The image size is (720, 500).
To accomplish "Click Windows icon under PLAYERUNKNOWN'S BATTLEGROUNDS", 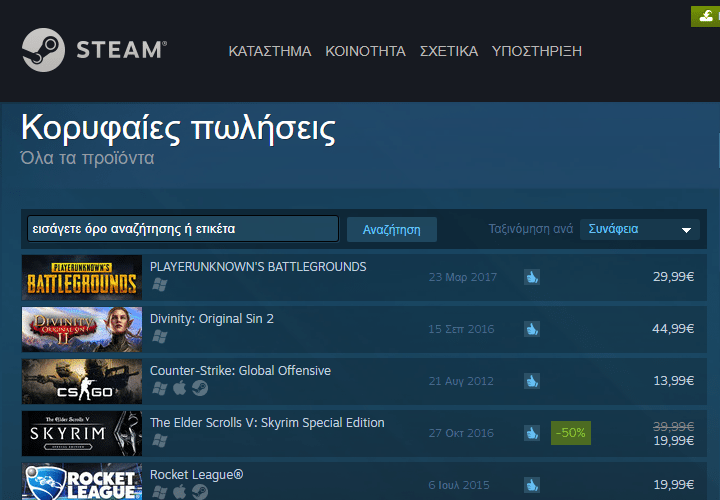I will click(x=159, y=285).
